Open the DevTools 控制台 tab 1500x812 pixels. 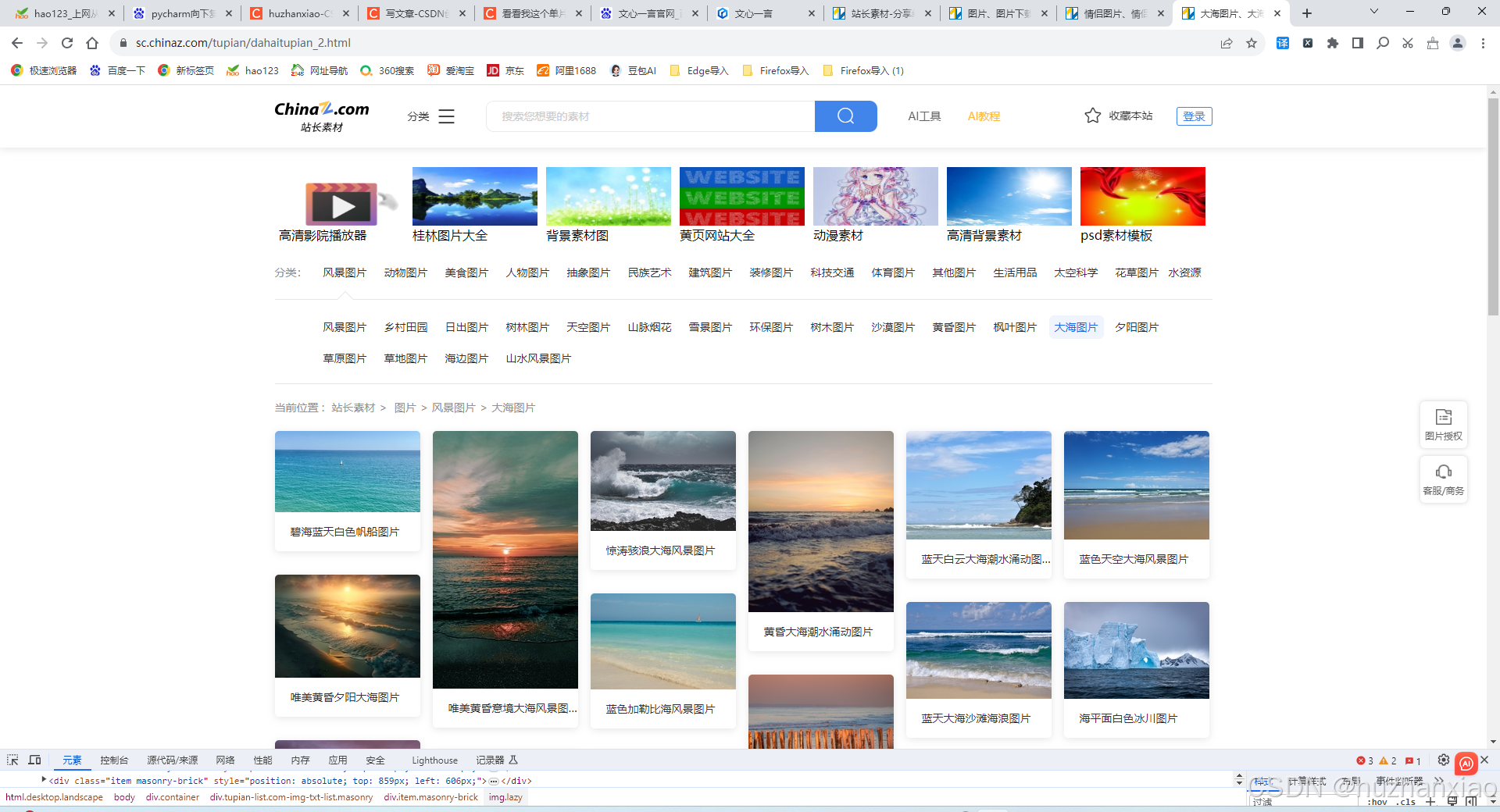[x=114, y=760]
